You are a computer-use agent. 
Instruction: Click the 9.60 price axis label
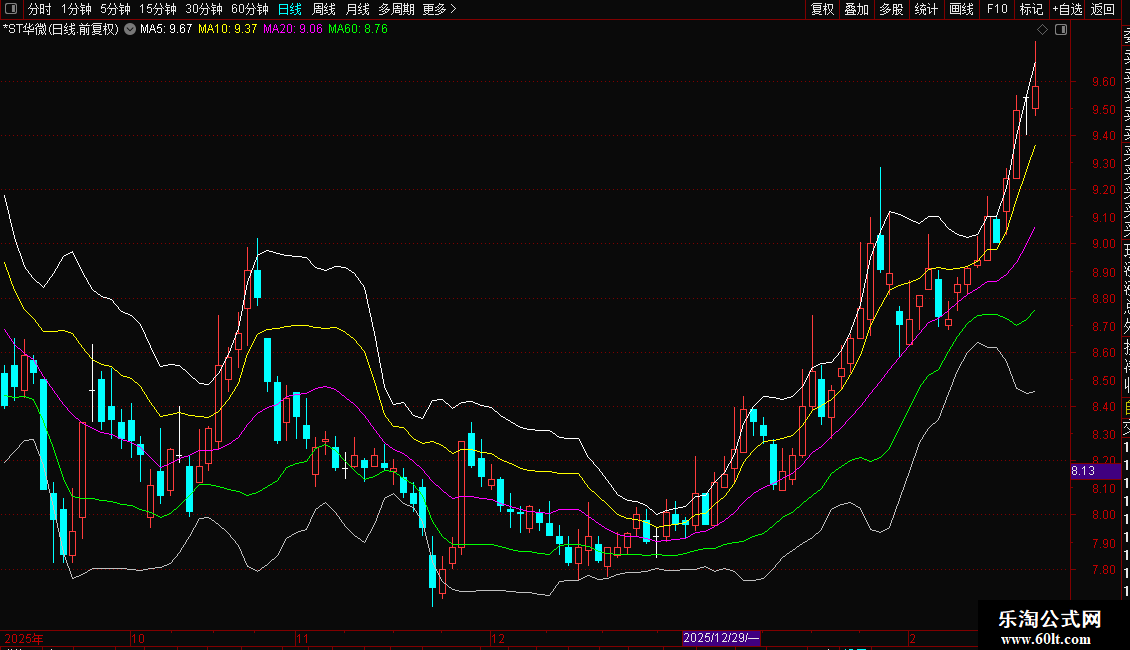point(1103,82)
